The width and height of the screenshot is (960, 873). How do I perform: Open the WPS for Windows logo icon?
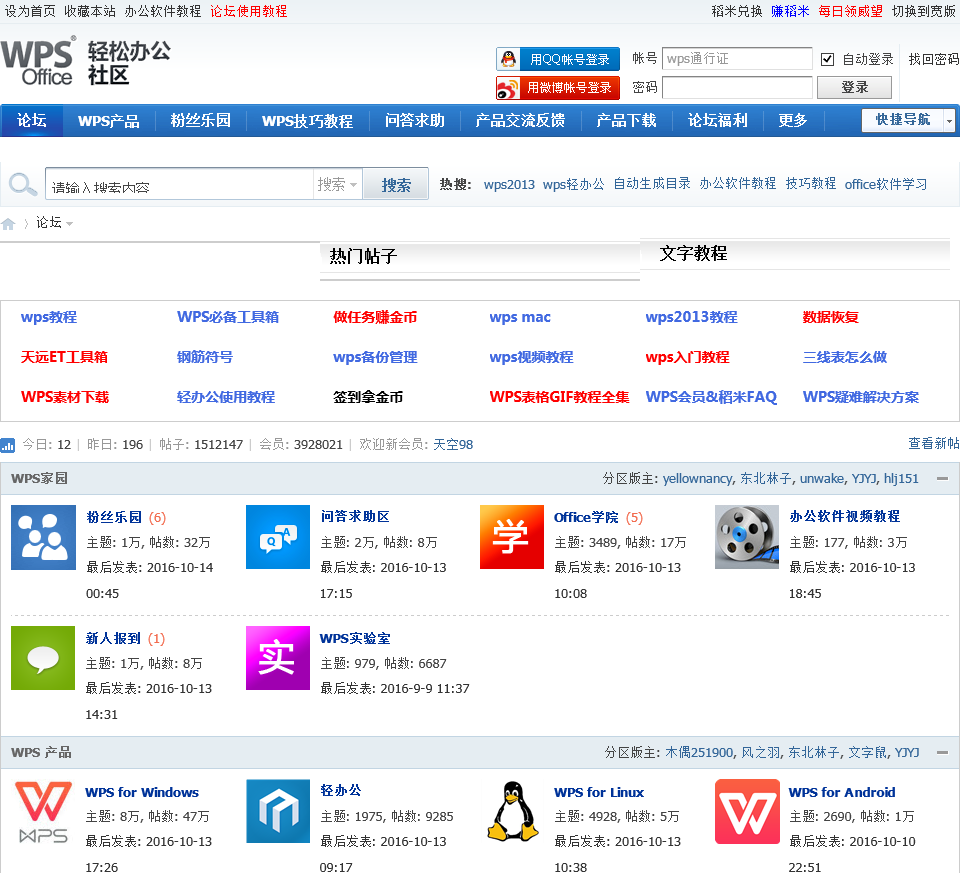pos(43,812)
